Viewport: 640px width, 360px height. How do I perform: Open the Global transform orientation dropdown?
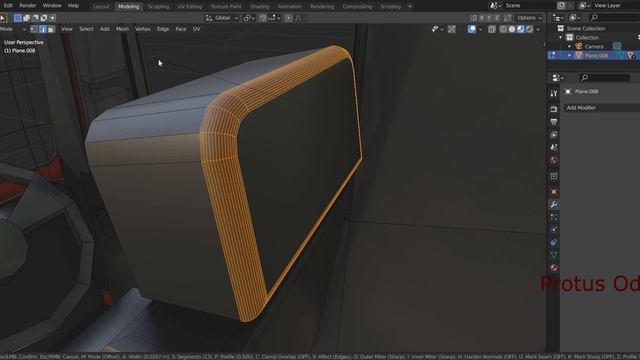tap(222, 18)
